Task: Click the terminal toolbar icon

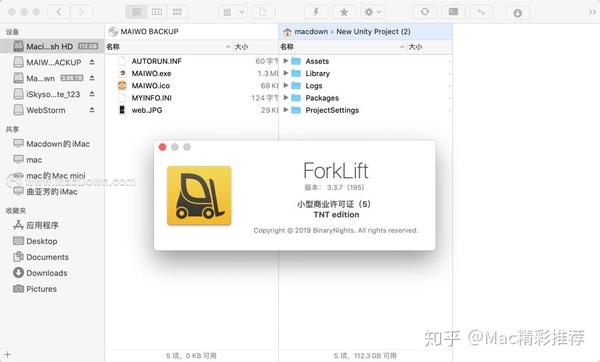Action: 453,12
